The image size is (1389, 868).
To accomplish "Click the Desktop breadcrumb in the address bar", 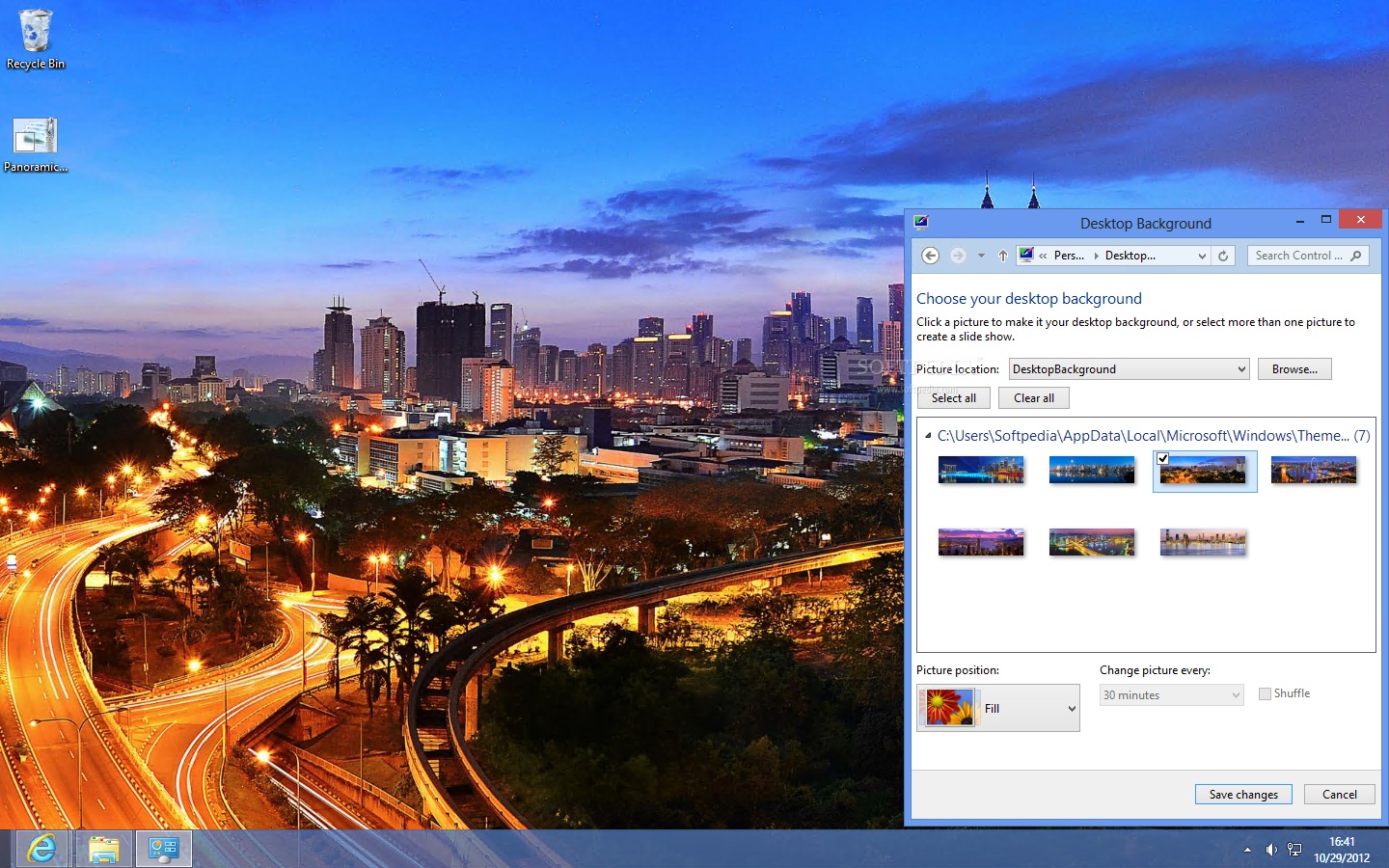I will [x=1130, y=255].
